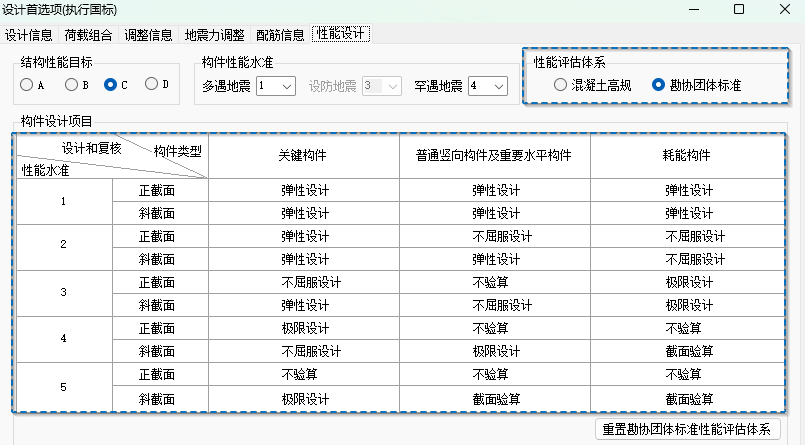805x445 pixels.
Task: Select the 地震力调整 tab
Action: (214, 34)
